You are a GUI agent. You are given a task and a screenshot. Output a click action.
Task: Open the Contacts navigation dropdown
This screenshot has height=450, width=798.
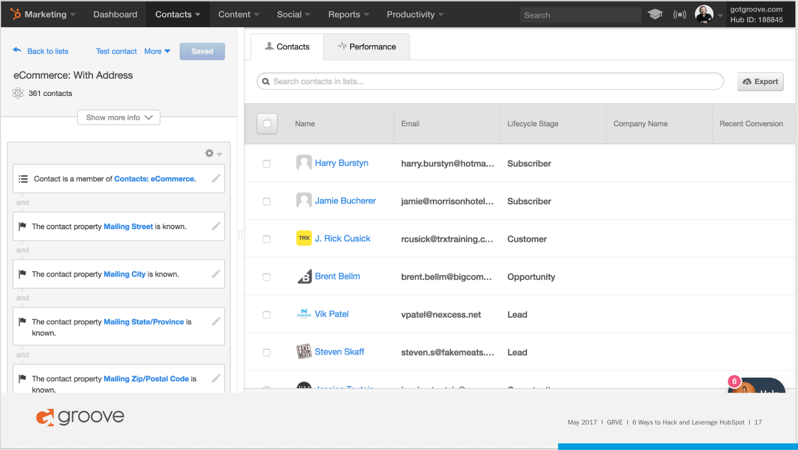(178, 14)
